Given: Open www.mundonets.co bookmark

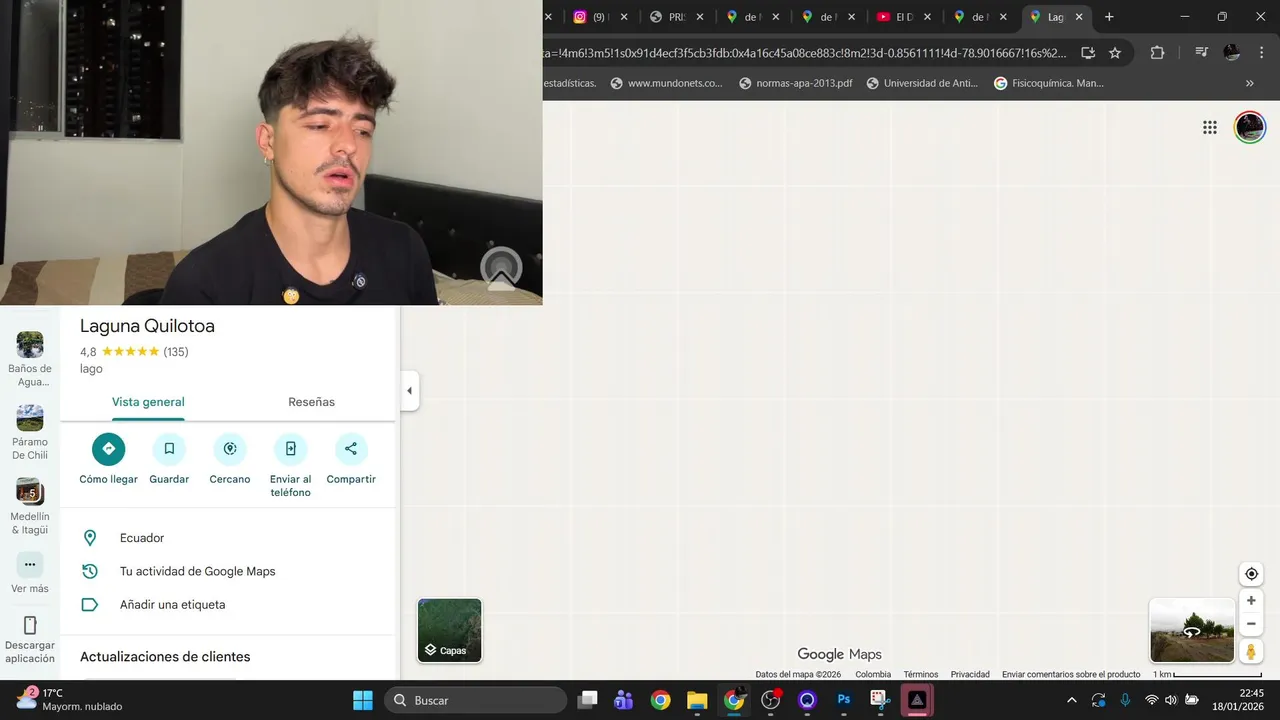Looking at the screenshot, I should tap(666, 83).
